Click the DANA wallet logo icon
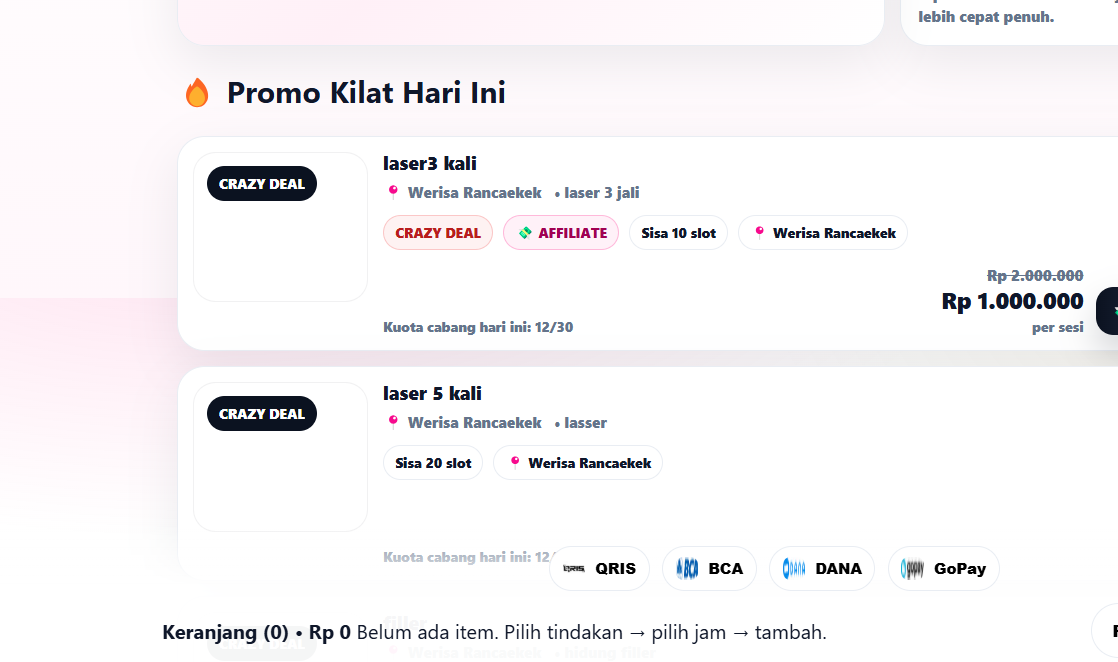 coord(794,569)
